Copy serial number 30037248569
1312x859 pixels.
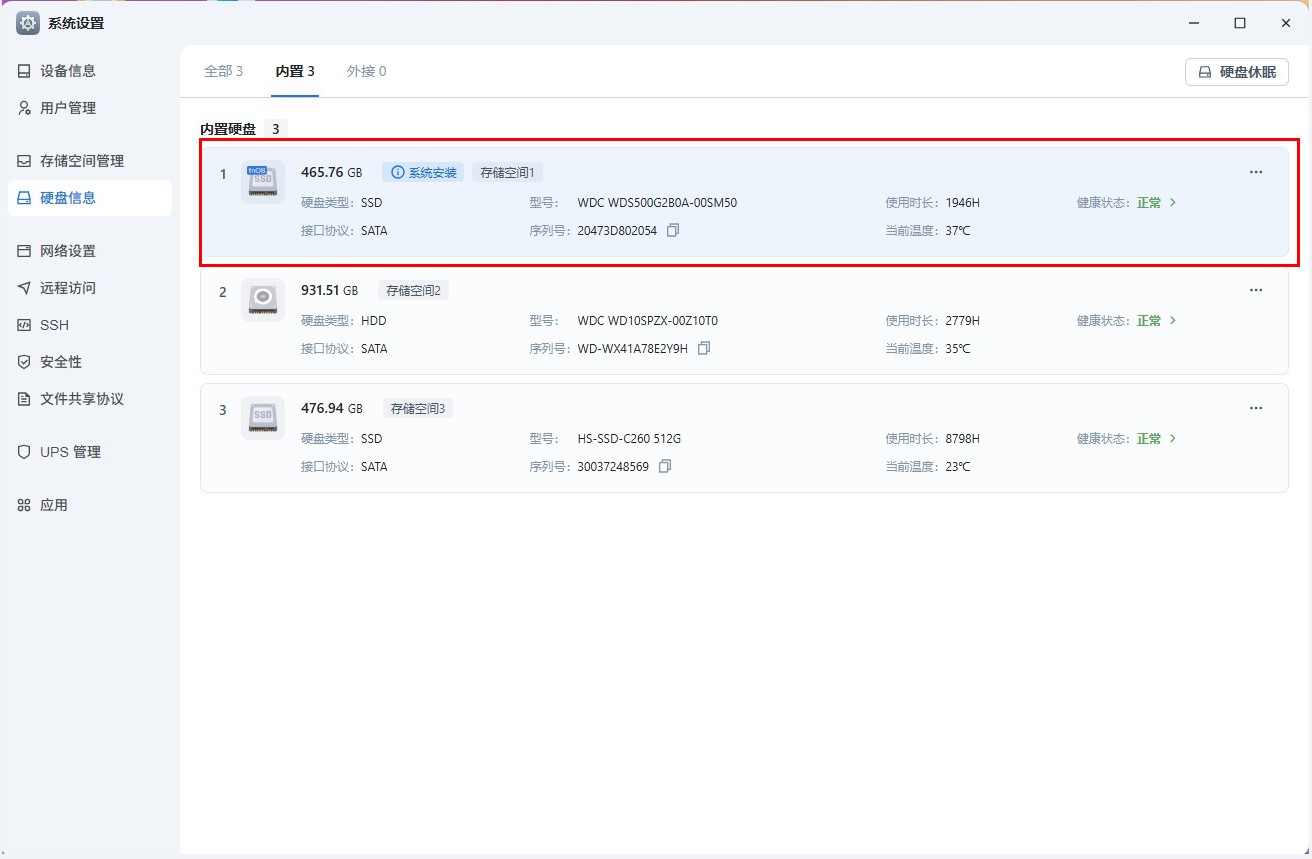tap(665, 466)
